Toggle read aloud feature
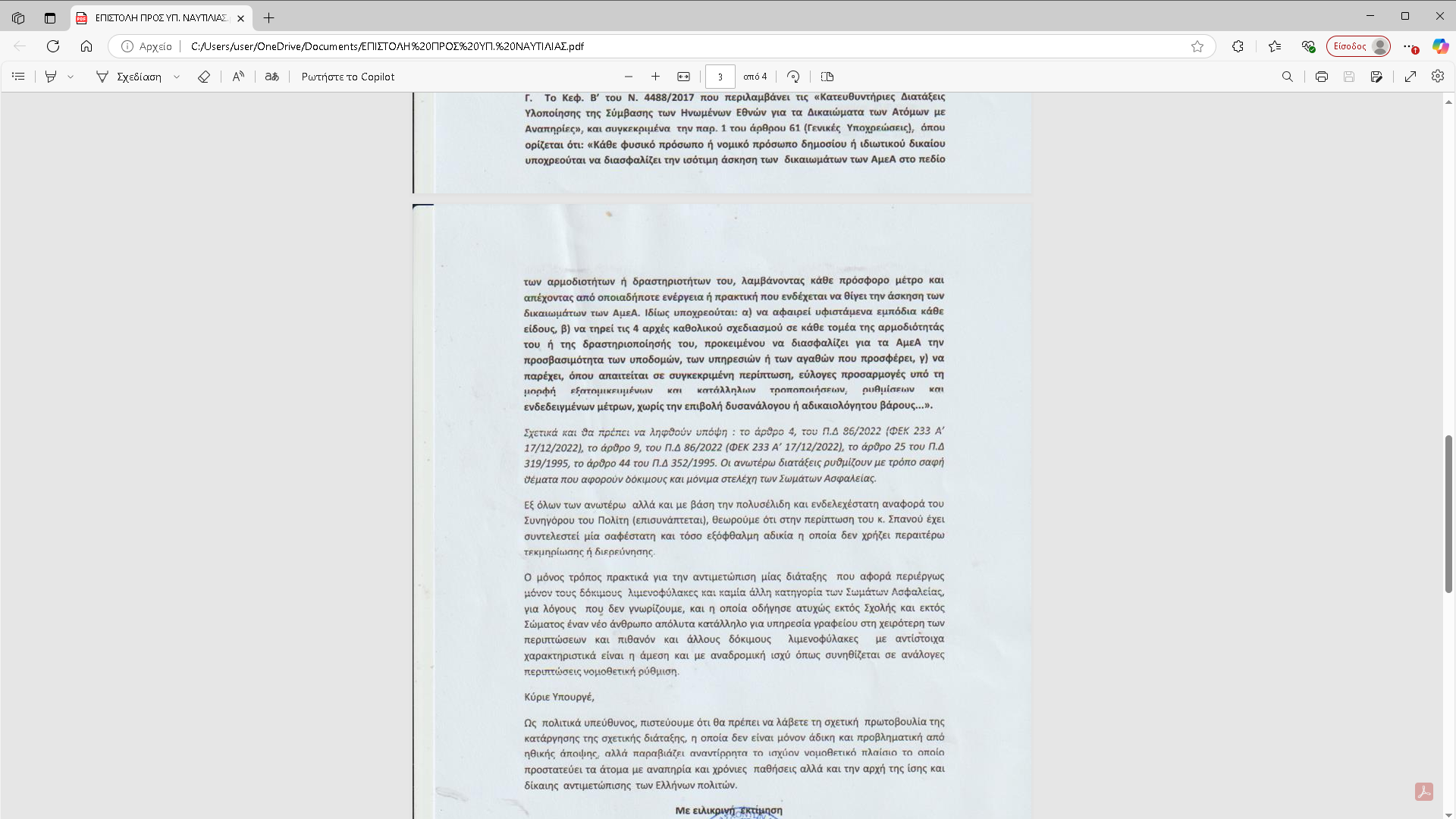Image resolution: width=1456 pixels, height=819 pixels. click(x=238, y=77)
